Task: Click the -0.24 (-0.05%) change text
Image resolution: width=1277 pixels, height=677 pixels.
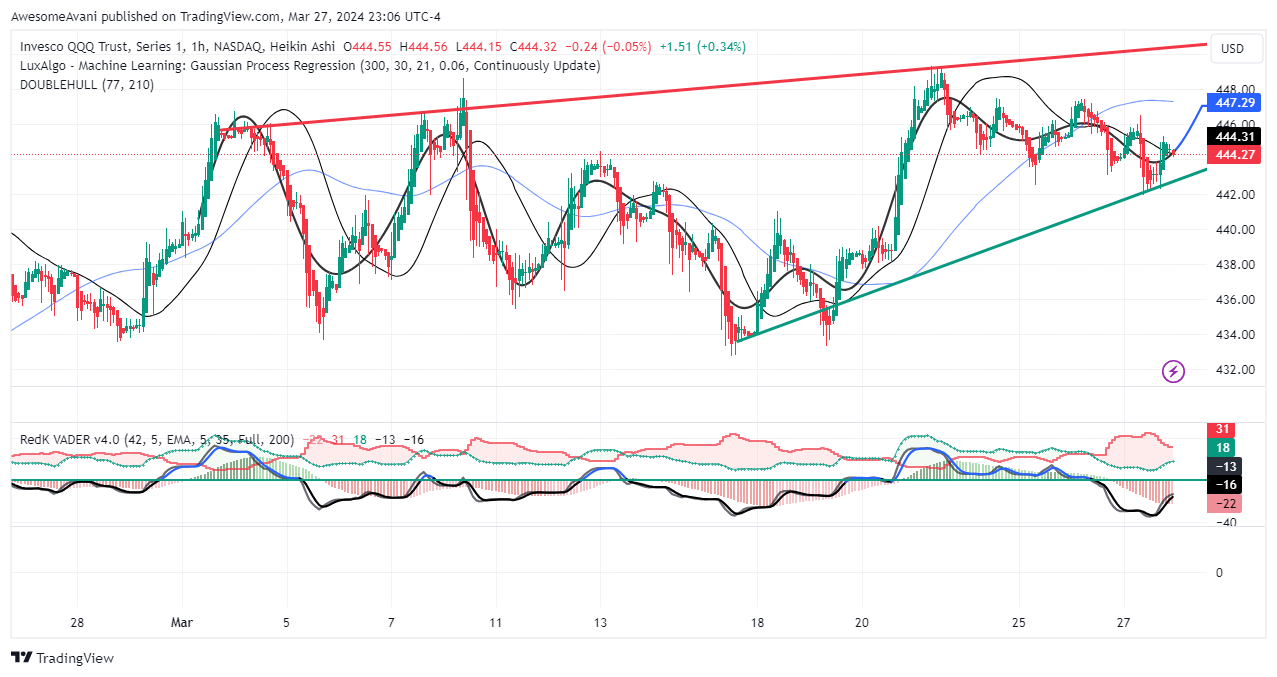Action: 608,47
